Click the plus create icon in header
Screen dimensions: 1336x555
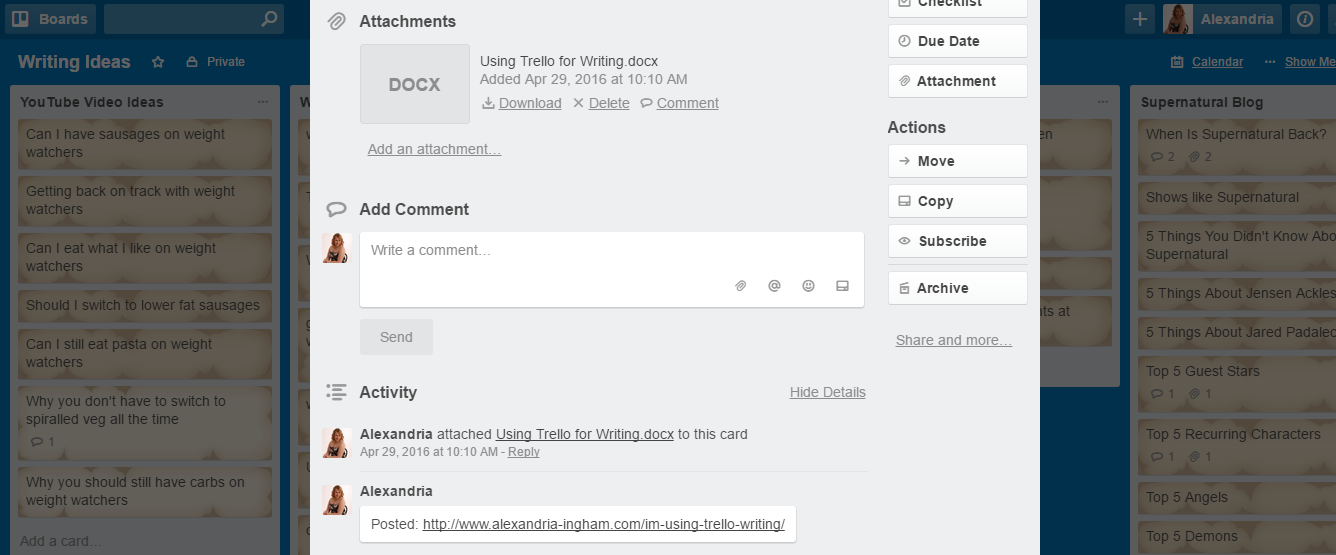click(1139, 19)
